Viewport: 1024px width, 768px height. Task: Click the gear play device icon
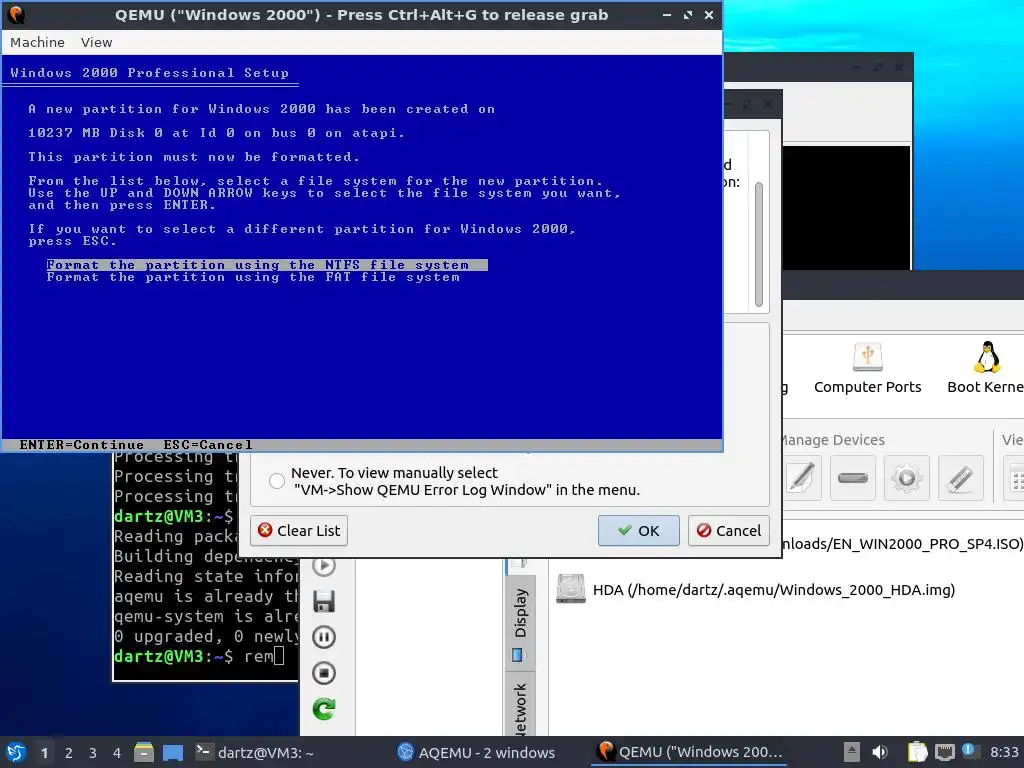click(906, 478)
